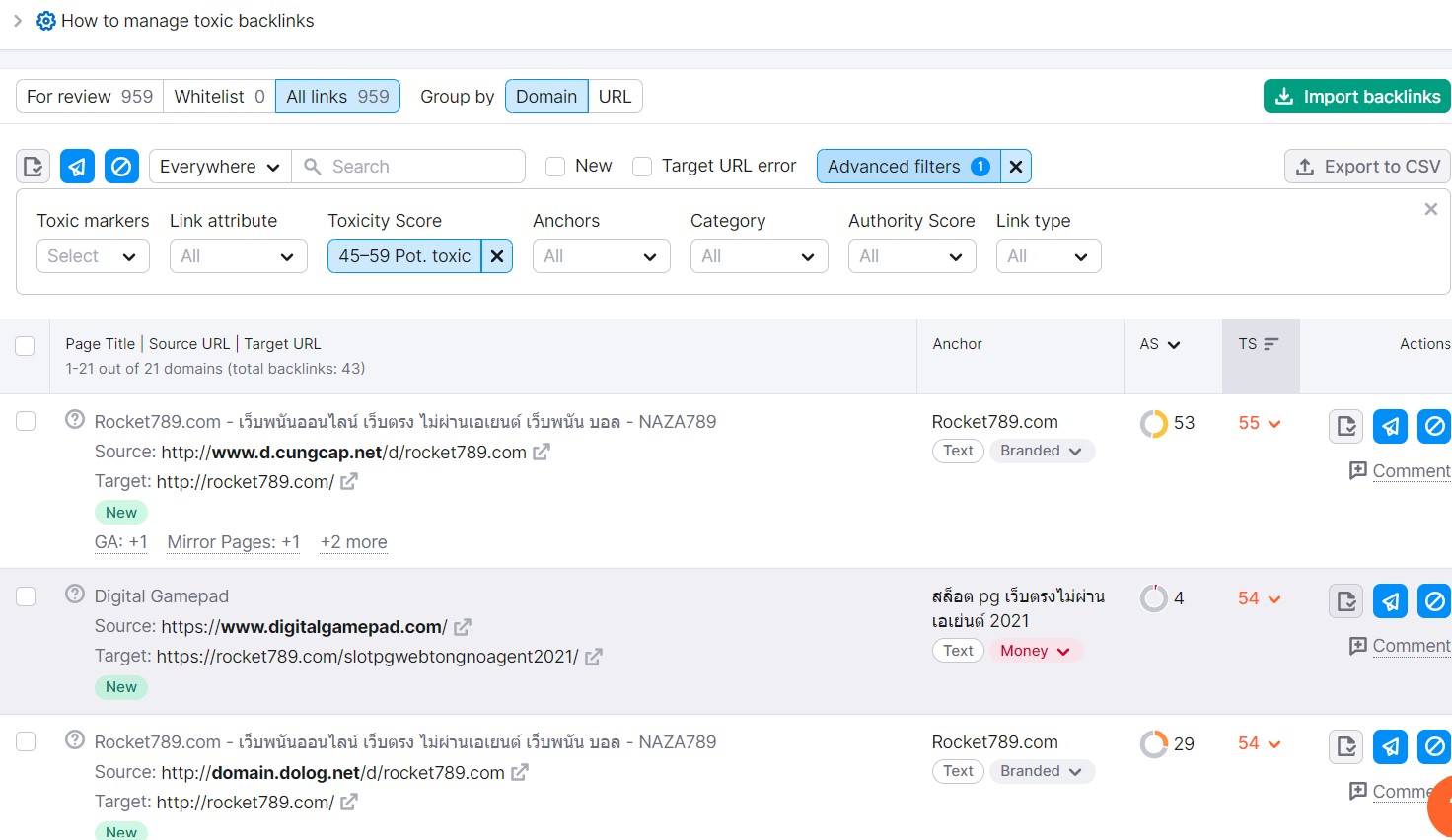Click the blue disavow toolbar icon
1452x840 pixels.
121,167
